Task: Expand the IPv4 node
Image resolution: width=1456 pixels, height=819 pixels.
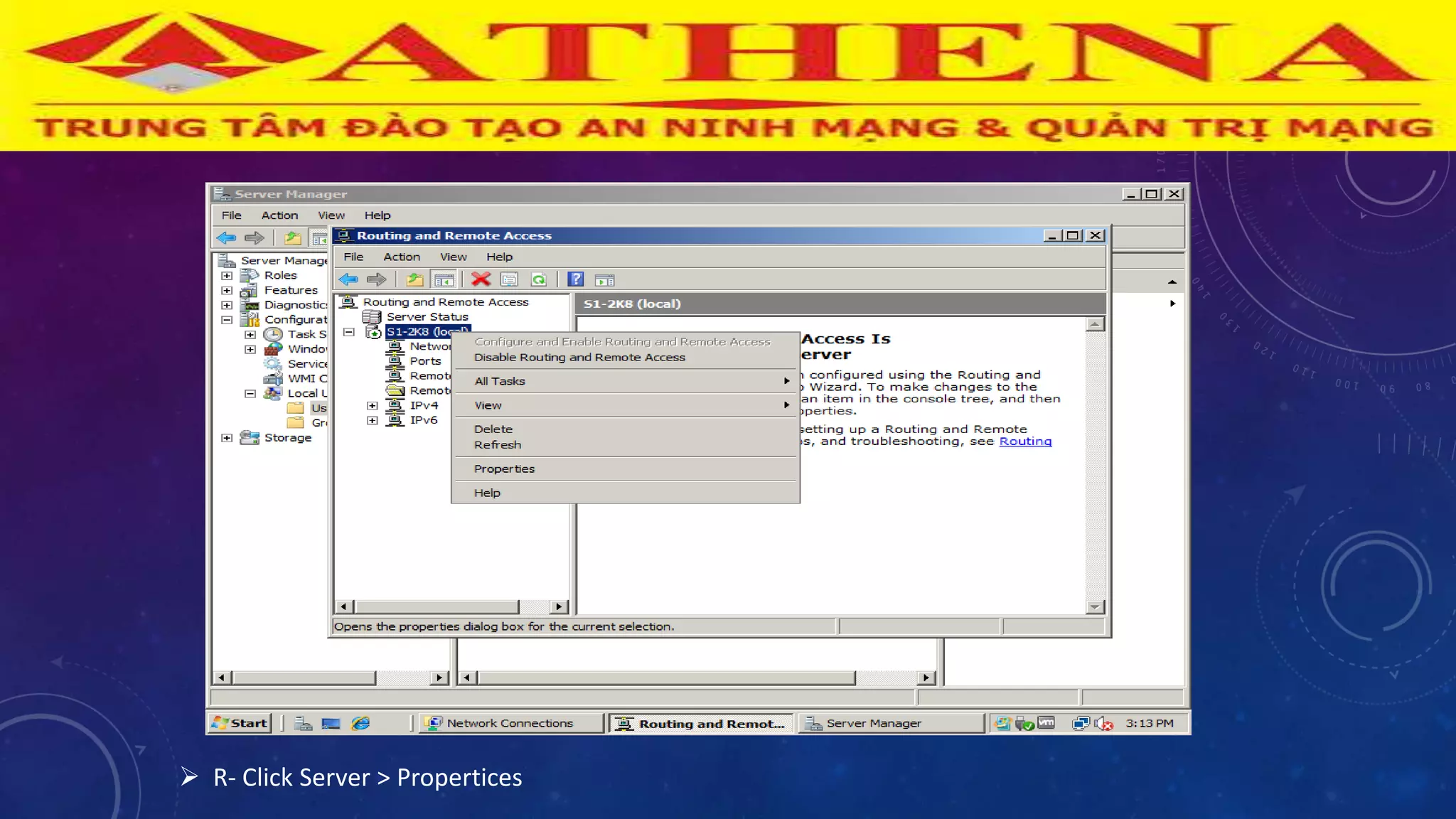Action: 372,406
